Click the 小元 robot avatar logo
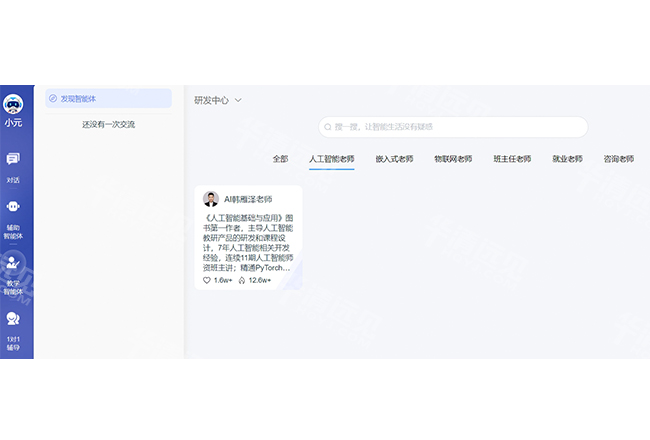Image resolution: width=650 pixels, height=440 pixels. 13,104
